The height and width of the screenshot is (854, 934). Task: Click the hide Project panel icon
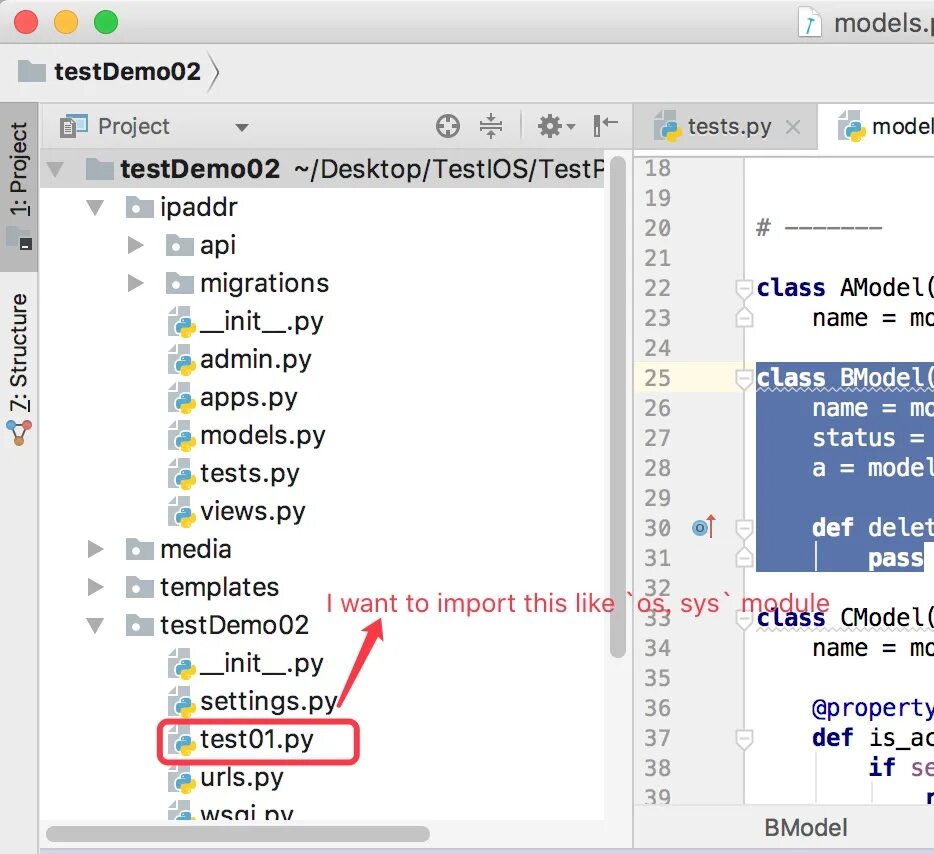(x=605, y=126)
